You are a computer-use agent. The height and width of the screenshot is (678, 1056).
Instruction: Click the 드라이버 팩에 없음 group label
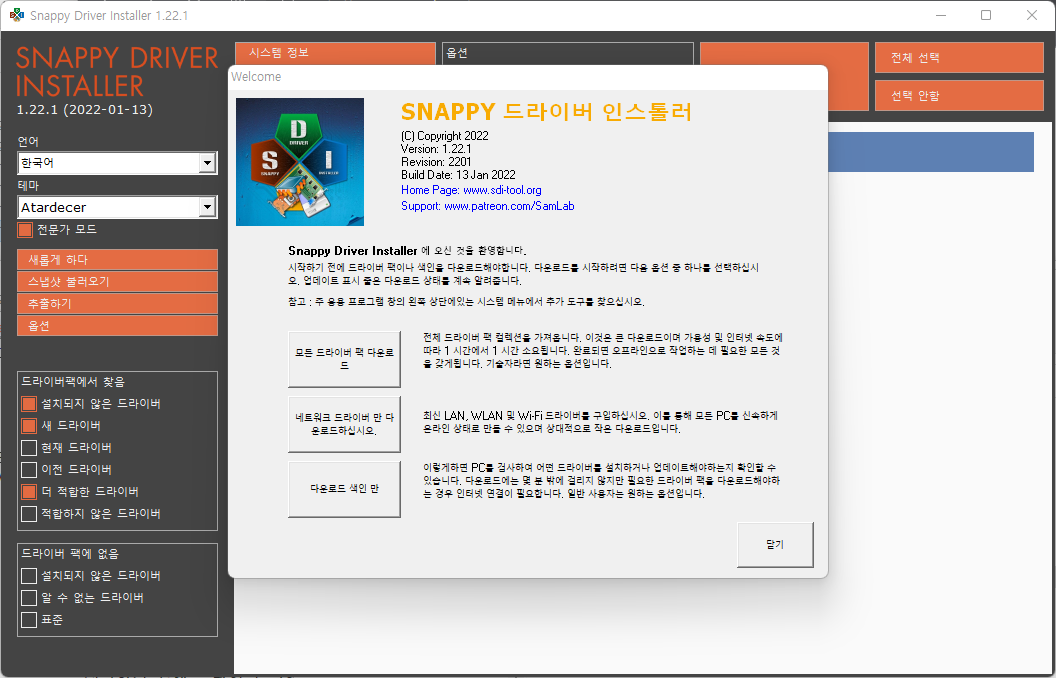(x=70, y=553)
